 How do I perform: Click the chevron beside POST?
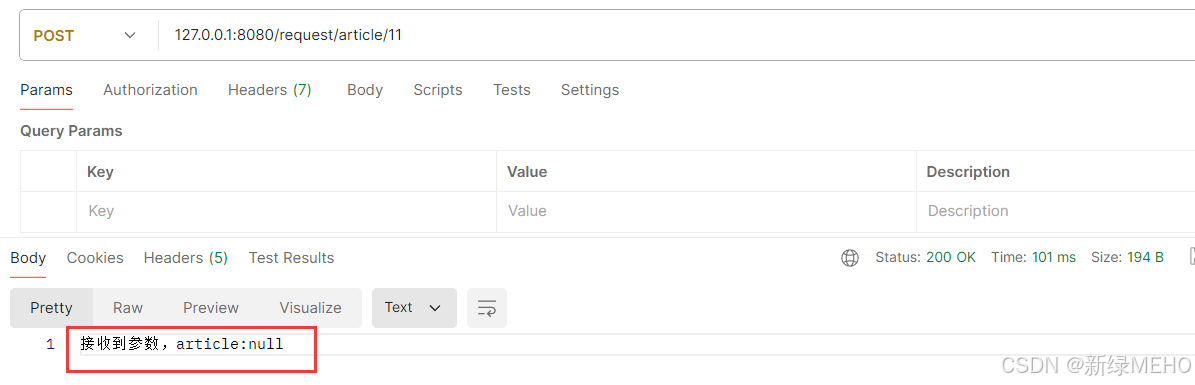pos(130,36)
